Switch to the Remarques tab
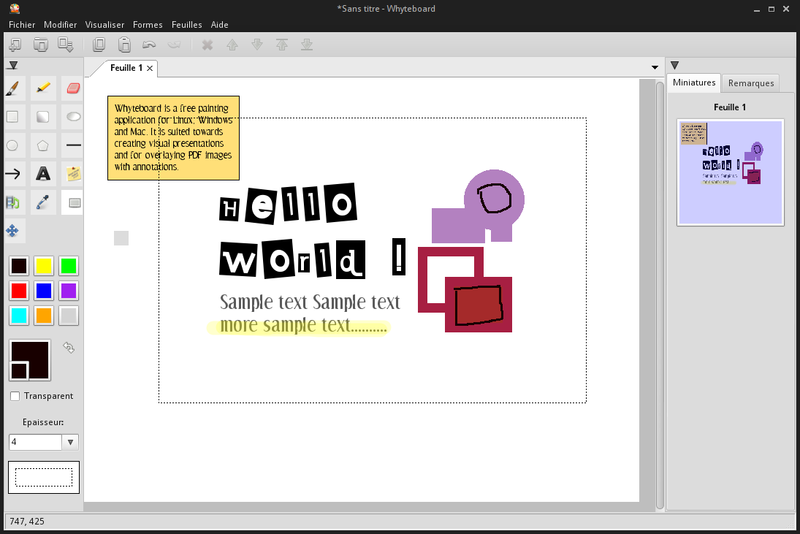Image resolution: width=800 pixels, height=534 pixels. point(751,83)
